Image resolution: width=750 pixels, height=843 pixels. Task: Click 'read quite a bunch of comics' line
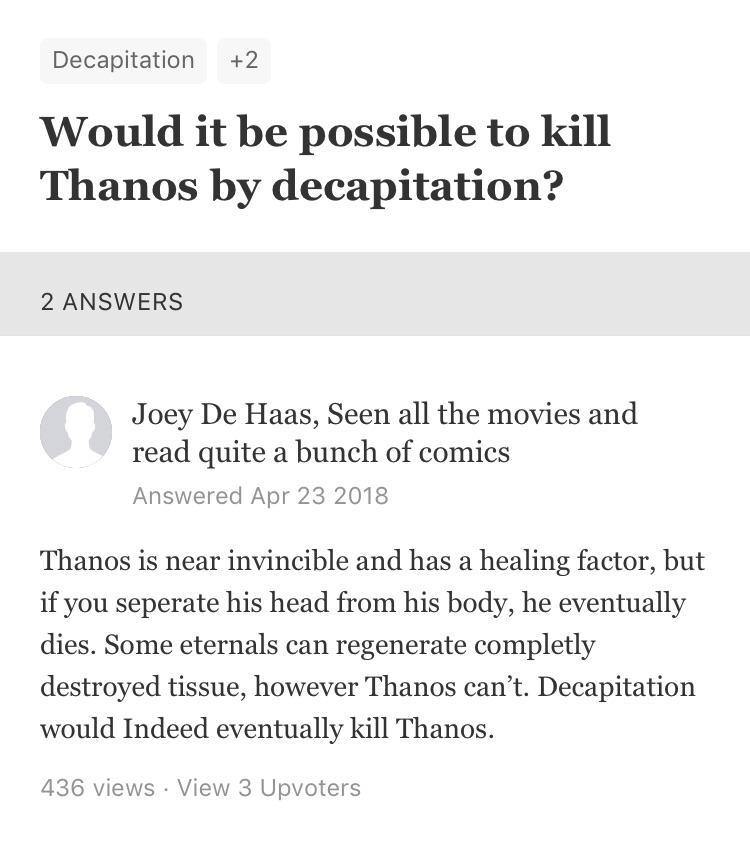320,453
